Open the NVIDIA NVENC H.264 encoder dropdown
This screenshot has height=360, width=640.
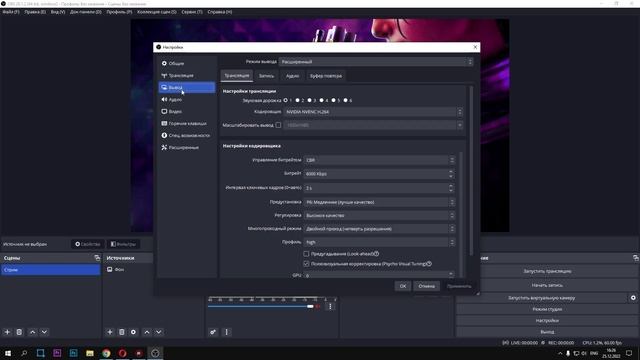click(373, 111)
